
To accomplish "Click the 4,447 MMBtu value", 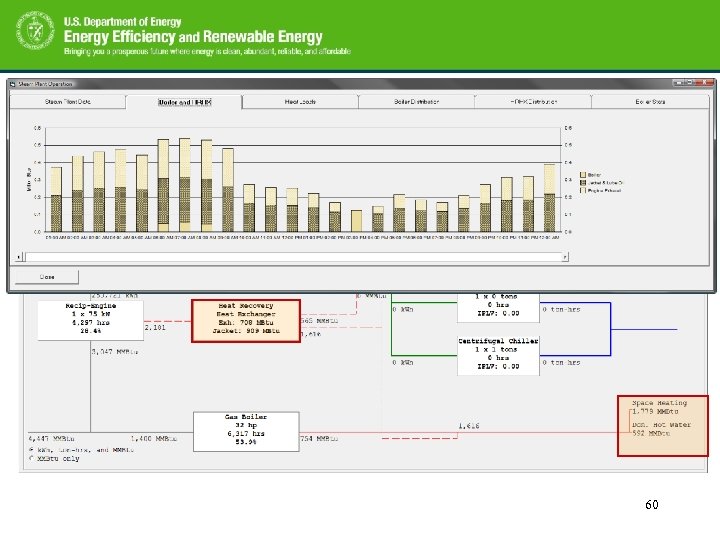I will [51, 439].
